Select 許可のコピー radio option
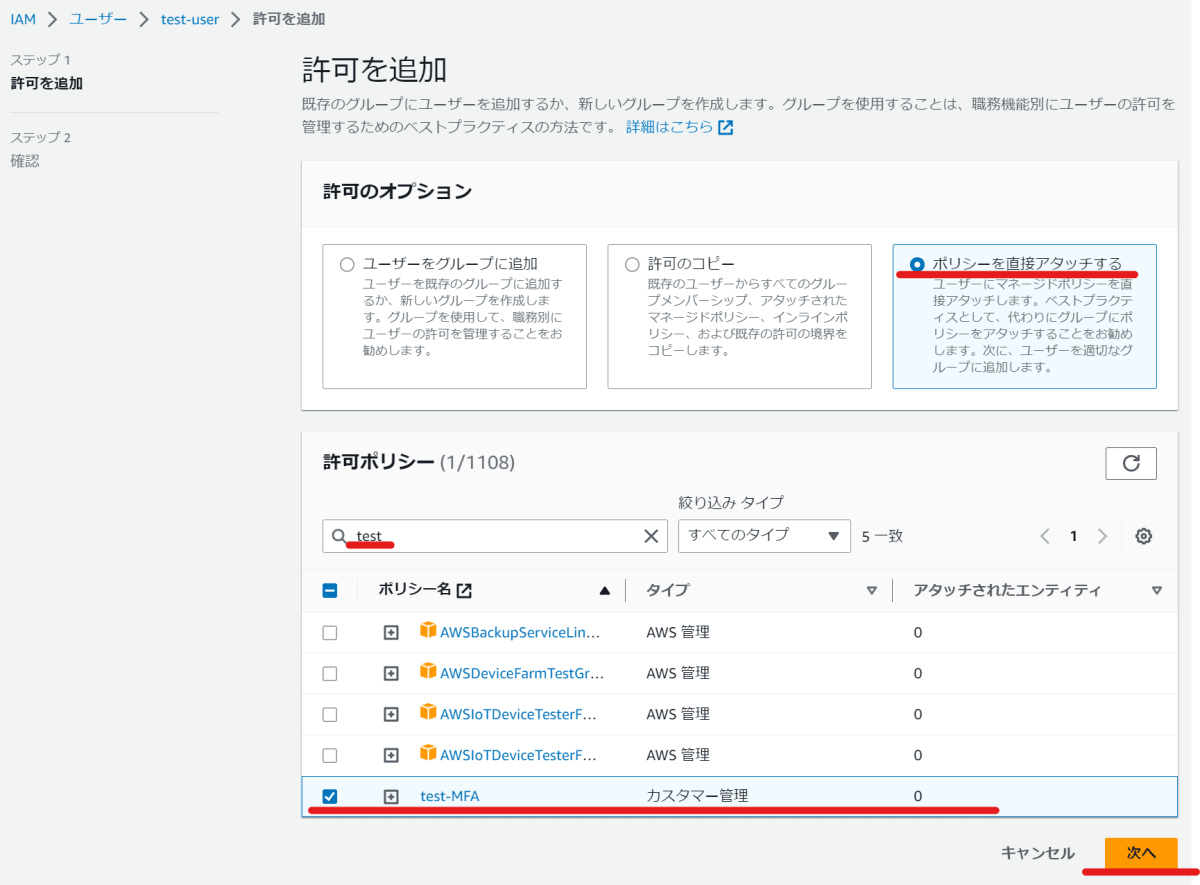 632,264
